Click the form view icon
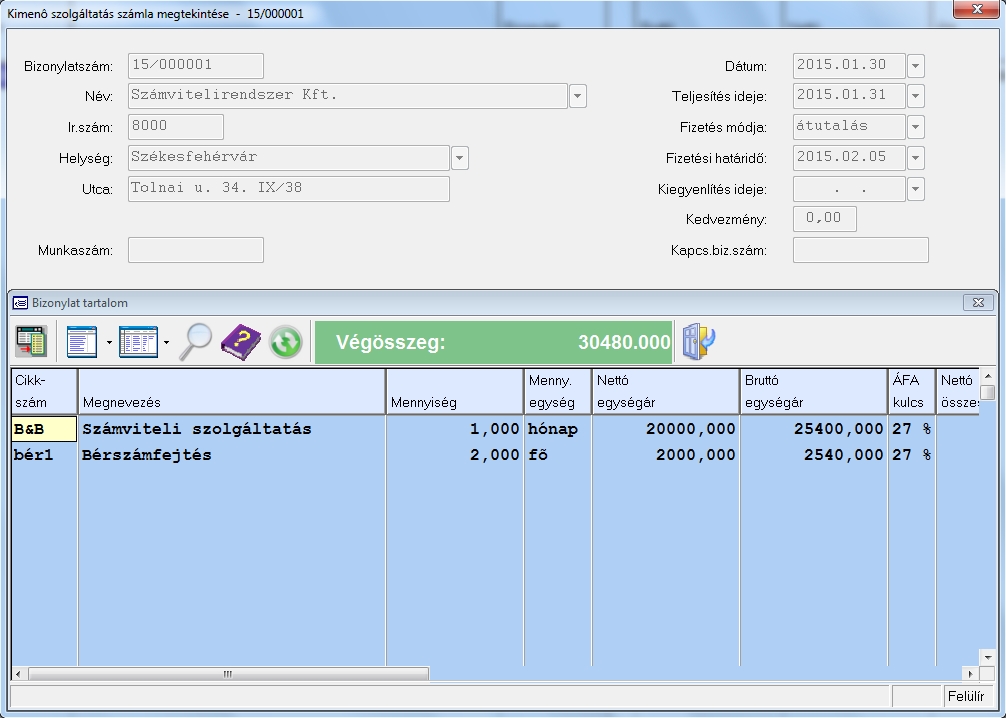 coord(82,342)
